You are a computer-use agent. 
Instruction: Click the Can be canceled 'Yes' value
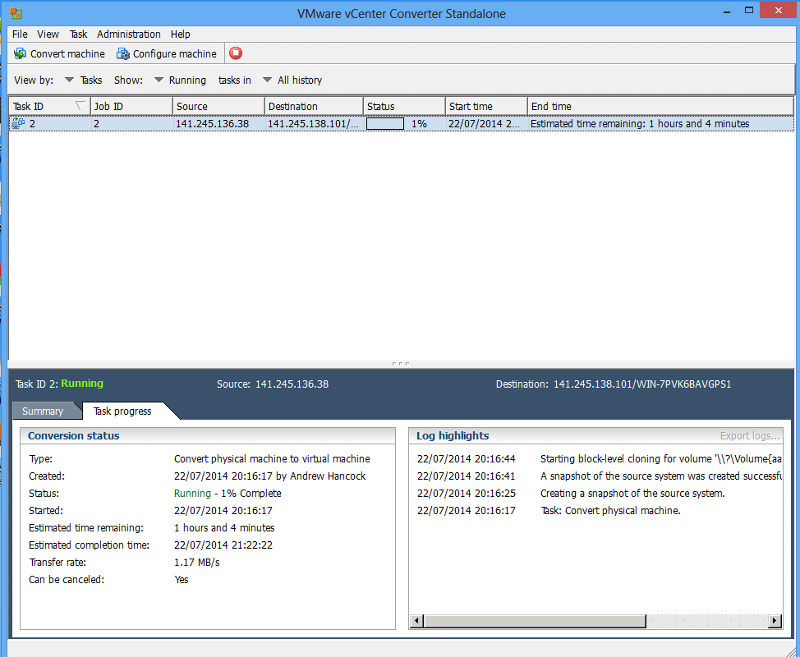coord(182,579)
